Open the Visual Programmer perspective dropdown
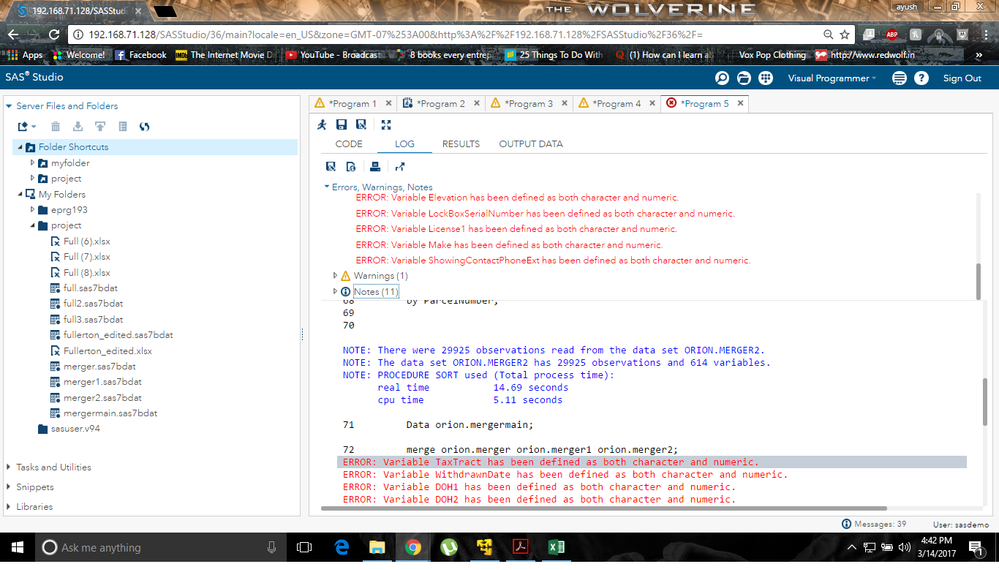 click(x=831, y=78)
